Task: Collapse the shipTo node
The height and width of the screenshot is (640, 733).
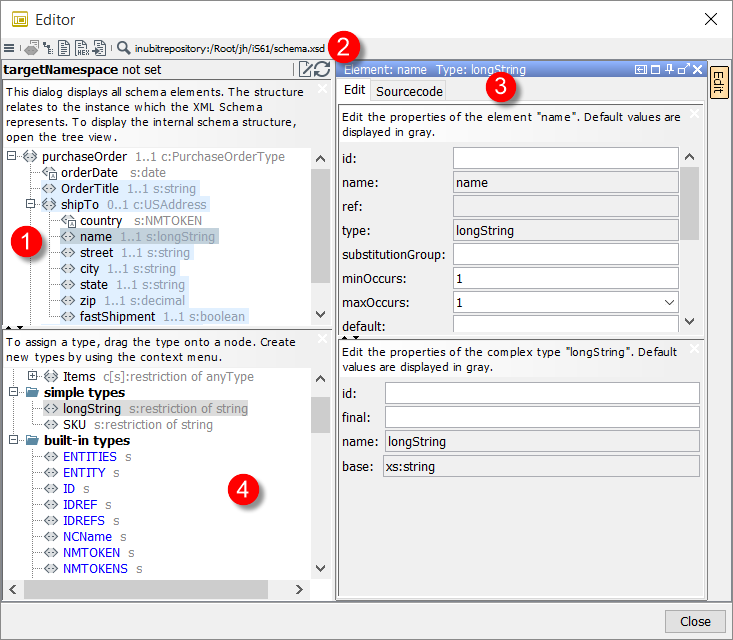Action: 30,204
